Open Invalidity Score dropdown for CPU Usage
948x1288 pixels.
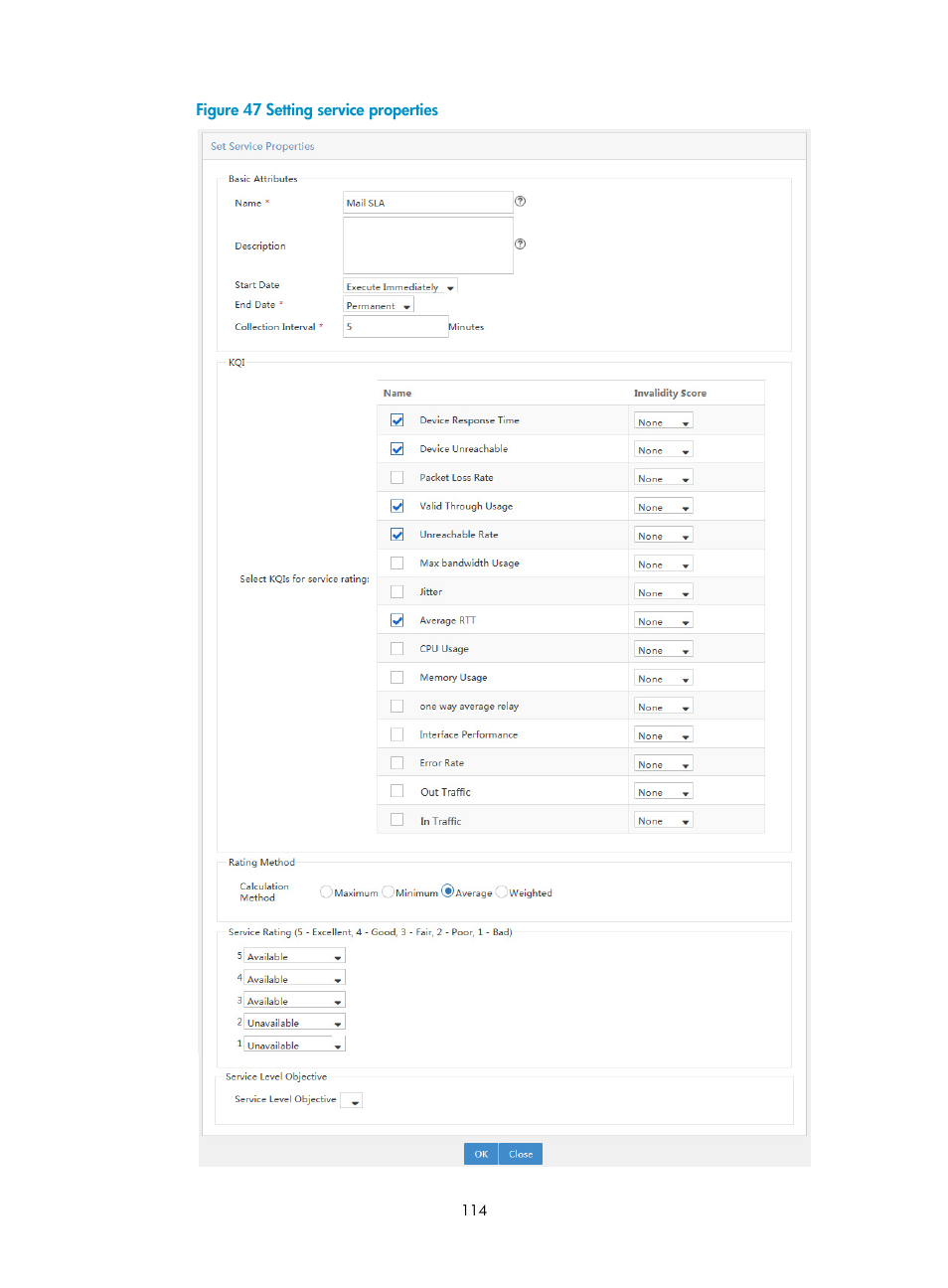tap(664, 650)
